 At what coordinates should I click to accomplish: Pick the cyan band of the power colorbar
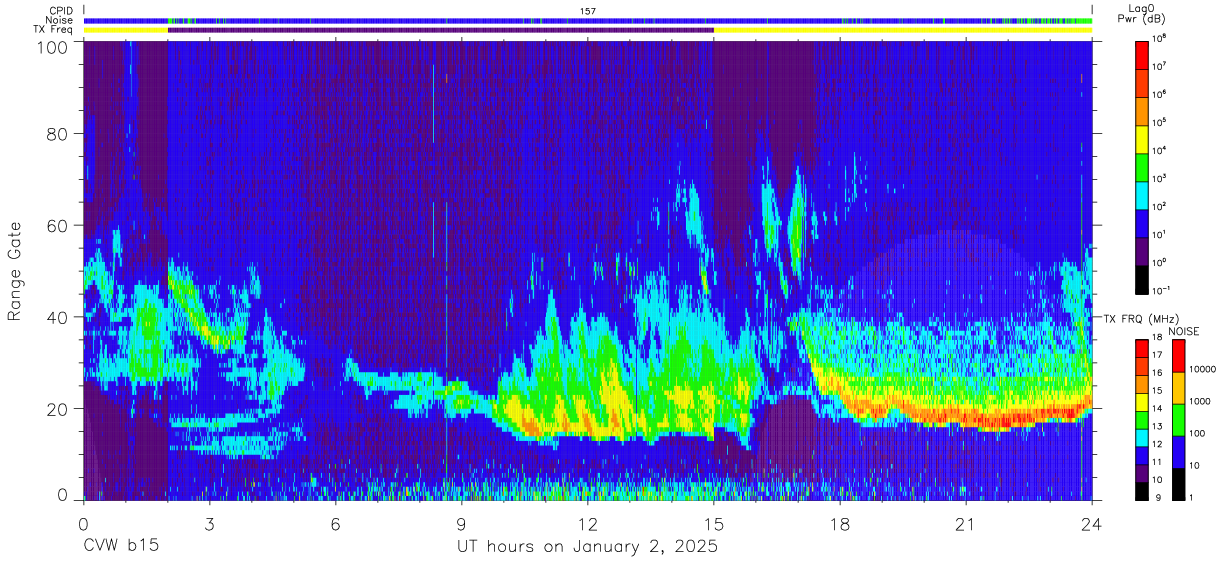tap(1143, 193)
